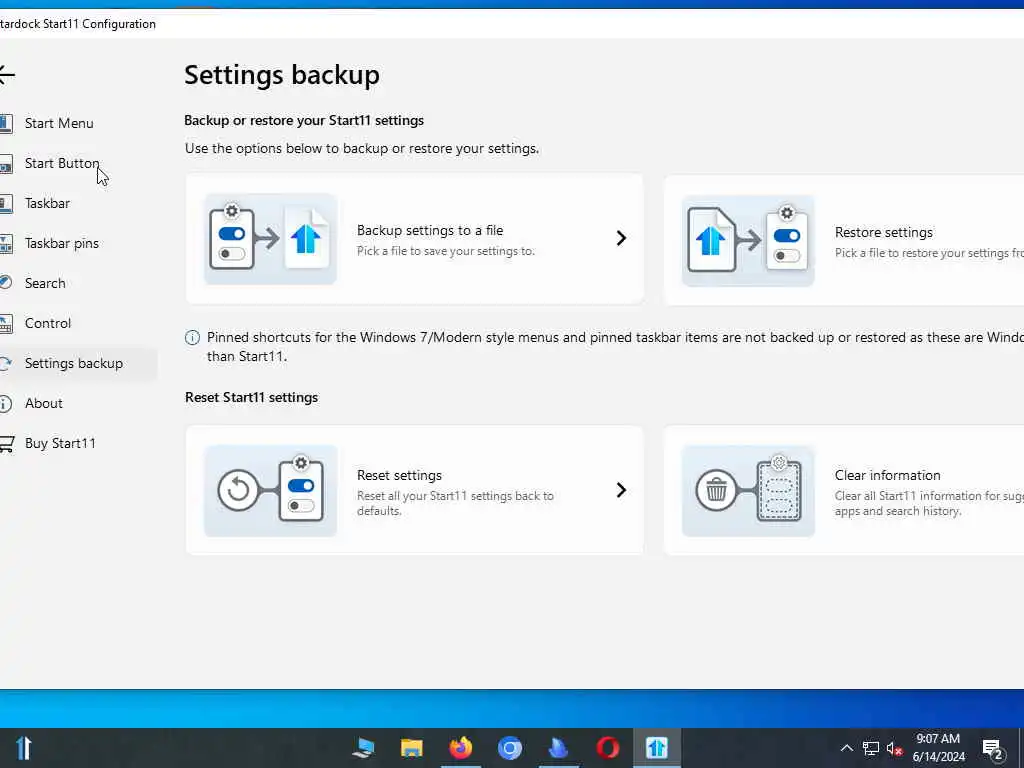
Task: Click the Control sidebar icon
Action: click(6, 324)
